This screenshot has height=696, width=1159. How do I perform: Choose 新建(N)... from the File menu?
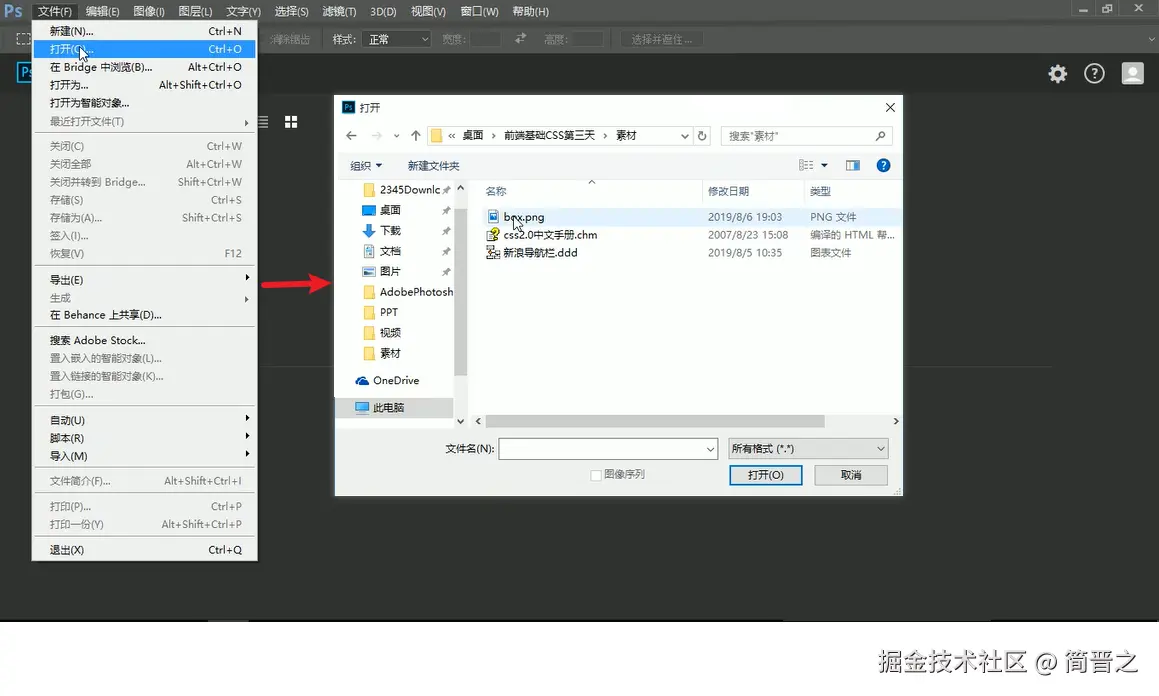(144, 31)
